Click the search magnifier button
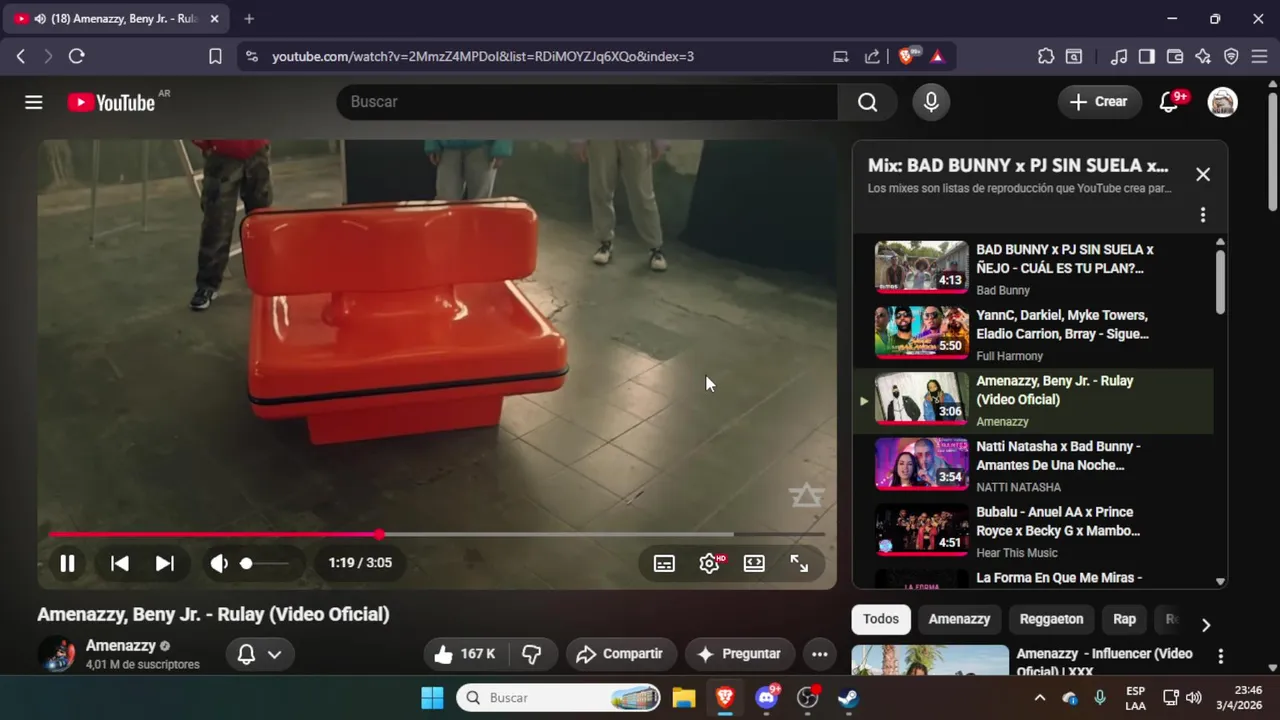 click(x=867, y=102)
